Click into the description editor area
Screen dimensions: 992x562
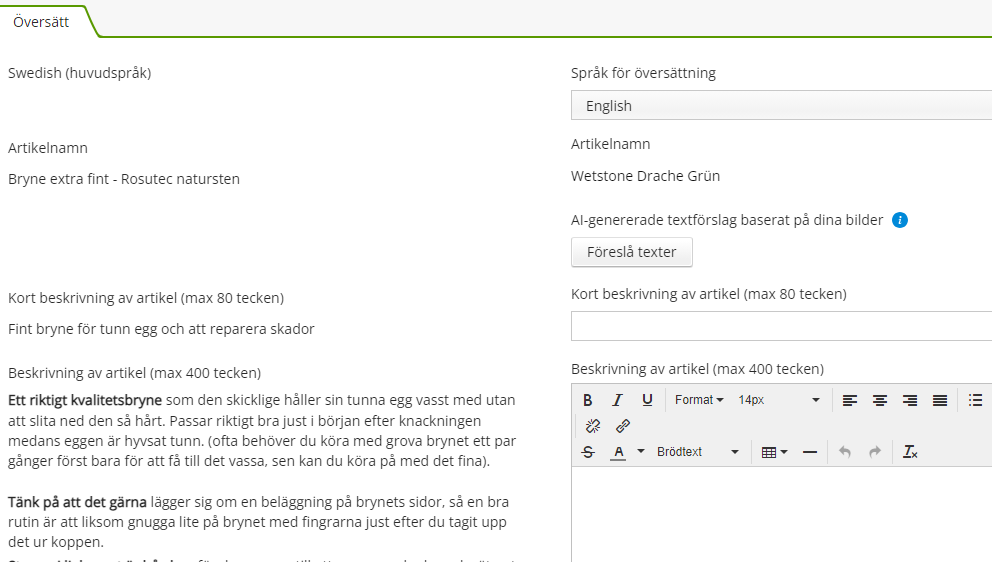coord(781,514)
